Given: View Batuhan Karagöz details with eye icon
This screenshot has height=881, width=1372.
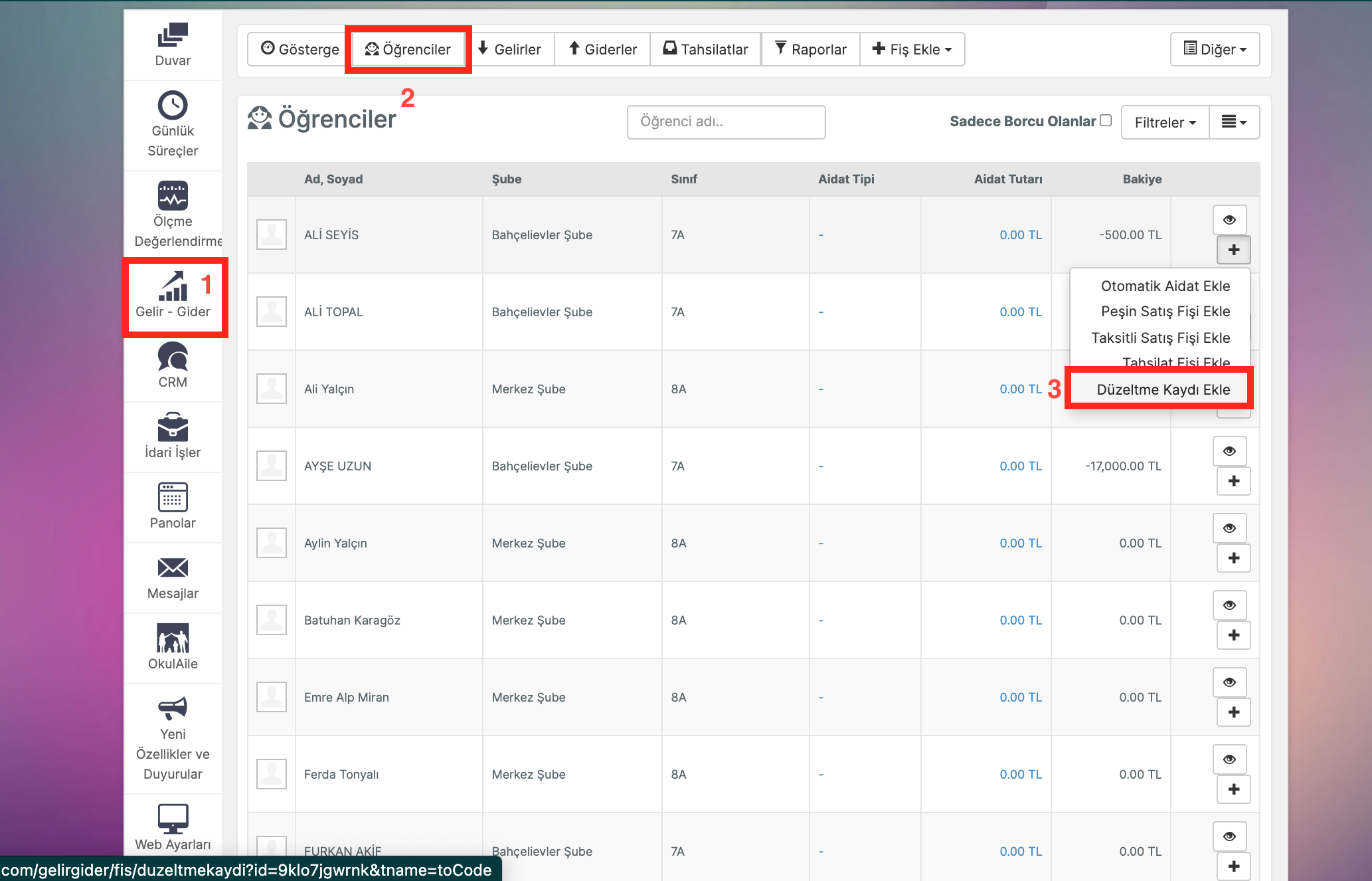Looking at the screenshot, I should (x=1230, y=605).
